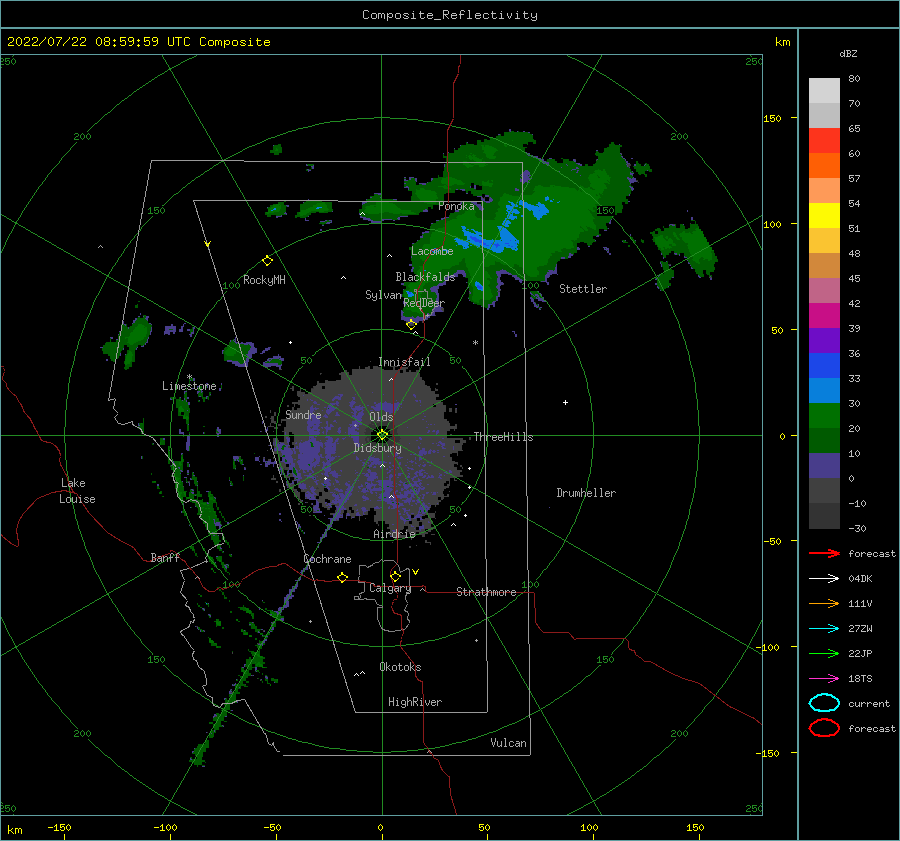Viewport: 900px width, 841px height.
Task: Click the green echo cell northeast of Stettler
Action: (x=686, y=249)
